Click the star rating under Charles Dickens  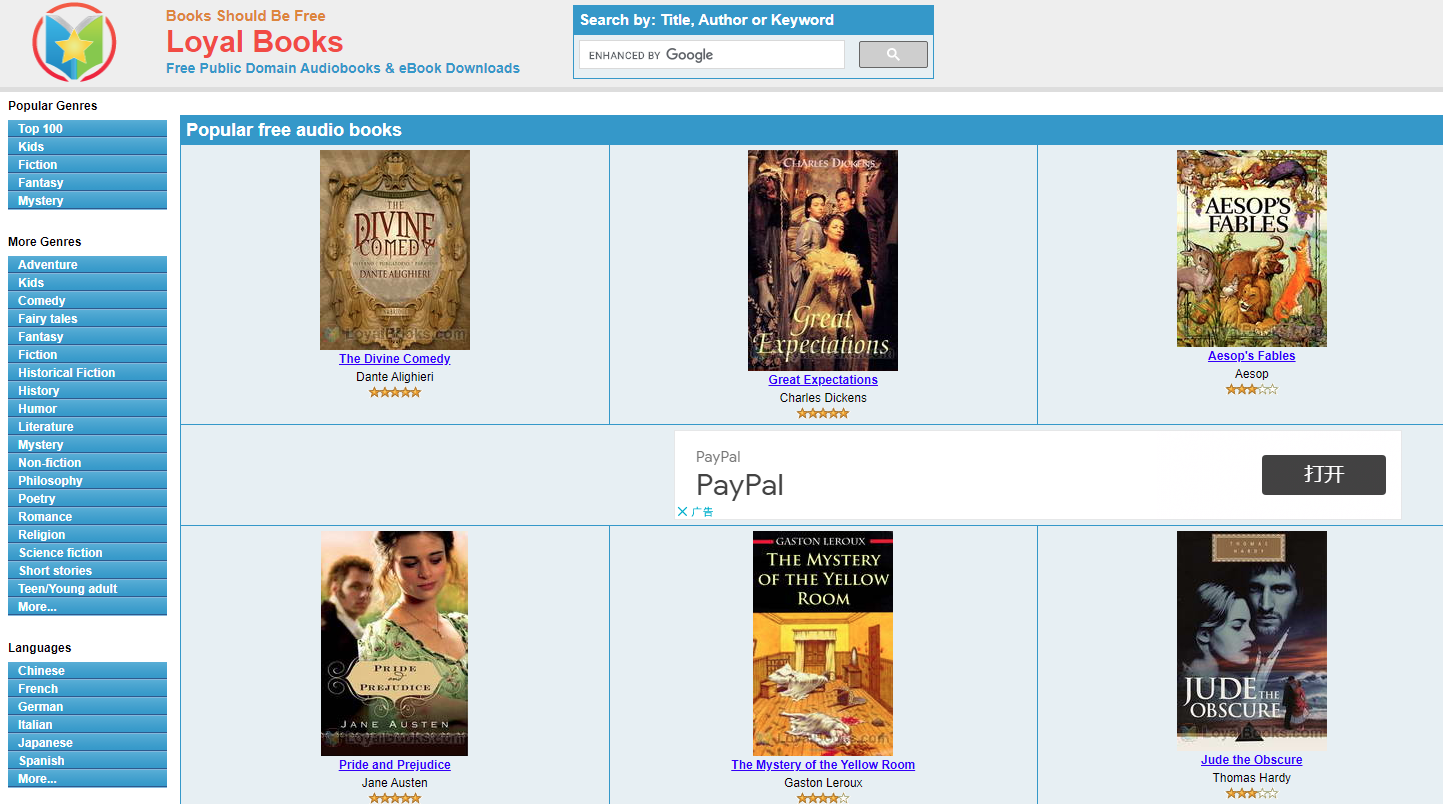coord(823,413)
